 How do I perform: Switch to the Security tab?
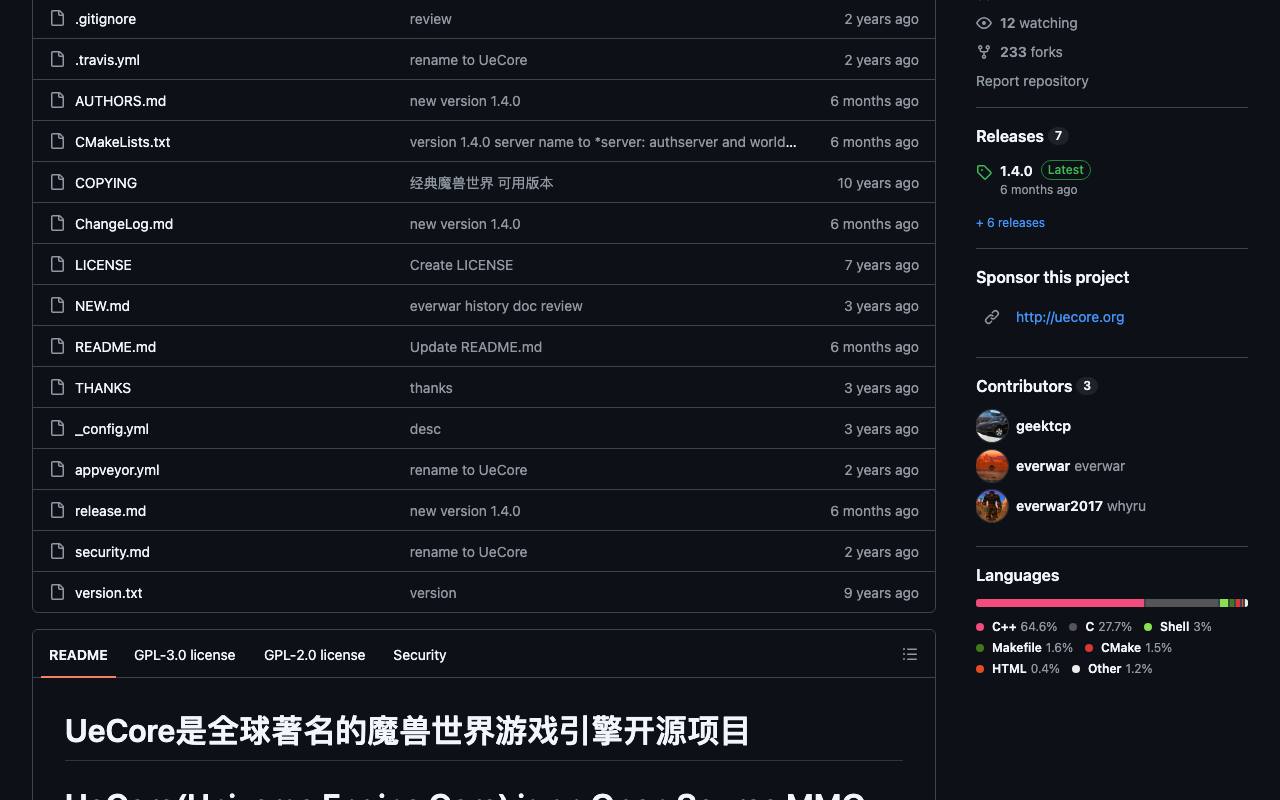coord(420,655)
